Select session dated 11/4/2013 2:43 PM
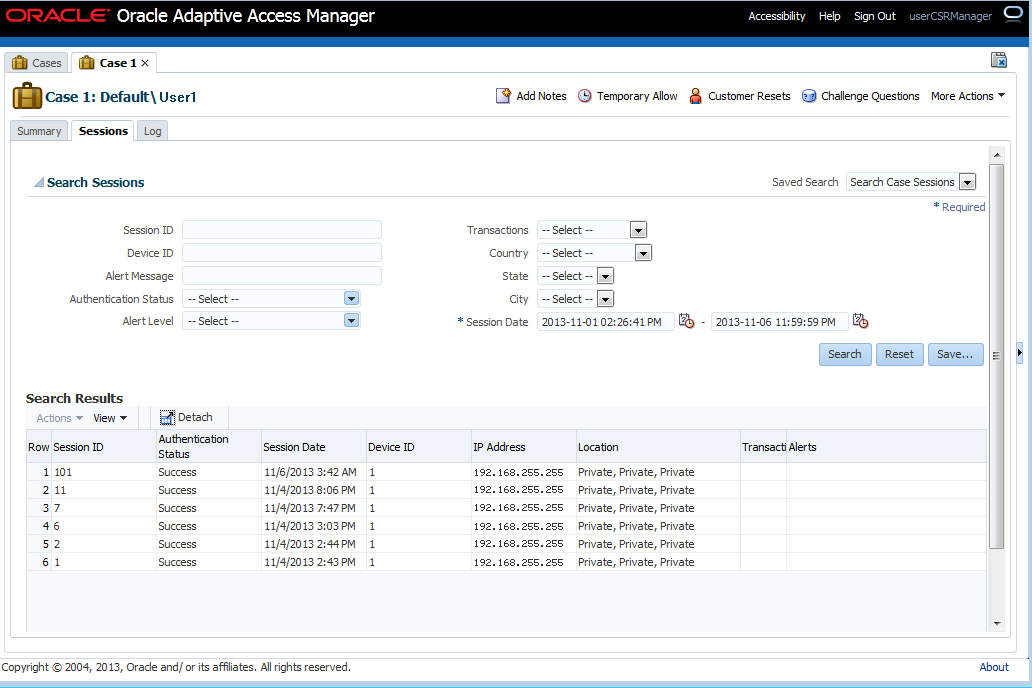Screen dimensions: 1032x688 click(506, 562)
